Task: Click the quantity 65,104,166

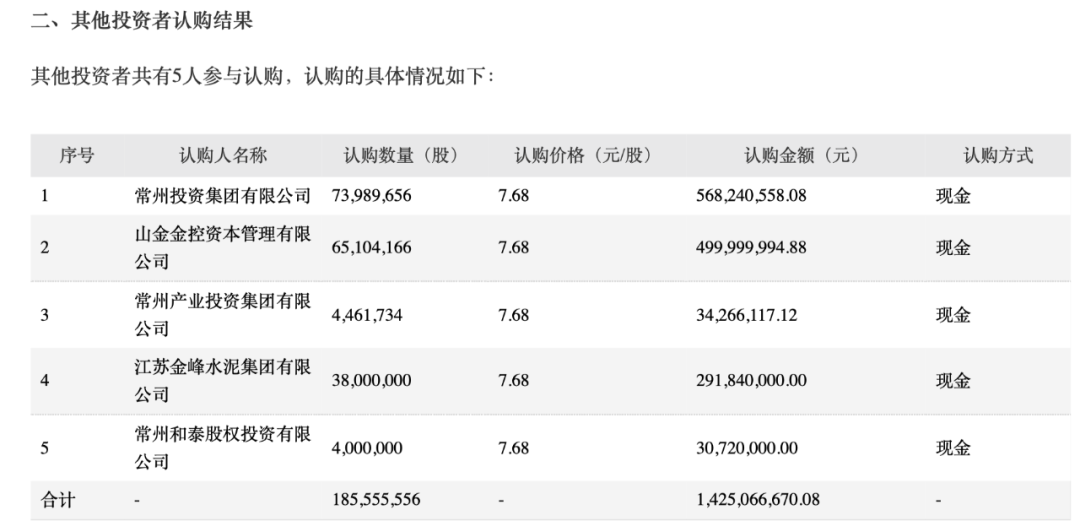Action: [x=371, y=248]
